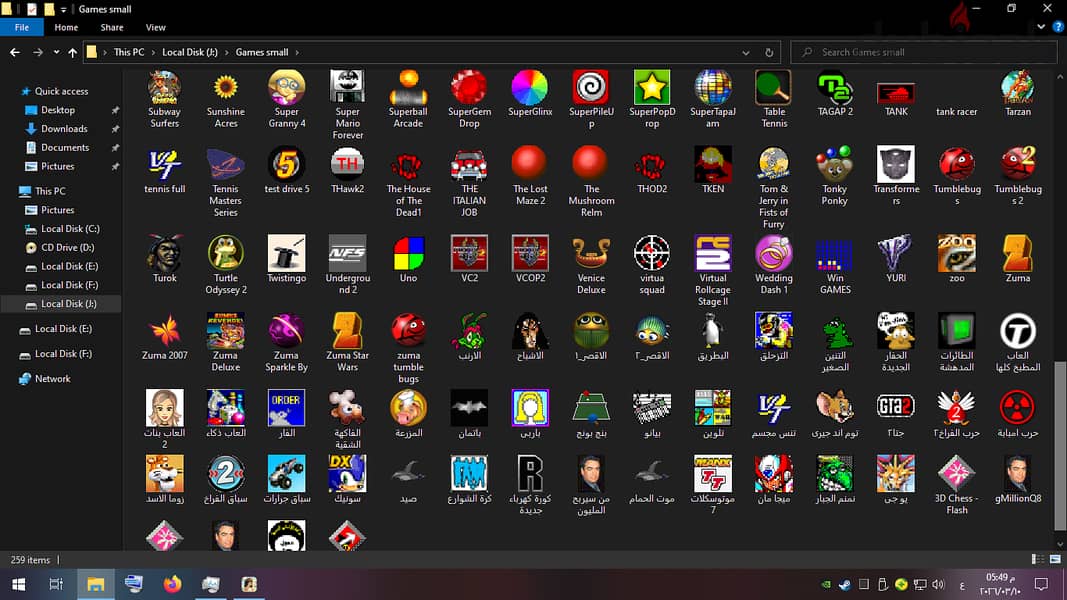Select the Transformers icon
The image size is (1067, 600).
(896, 164)
